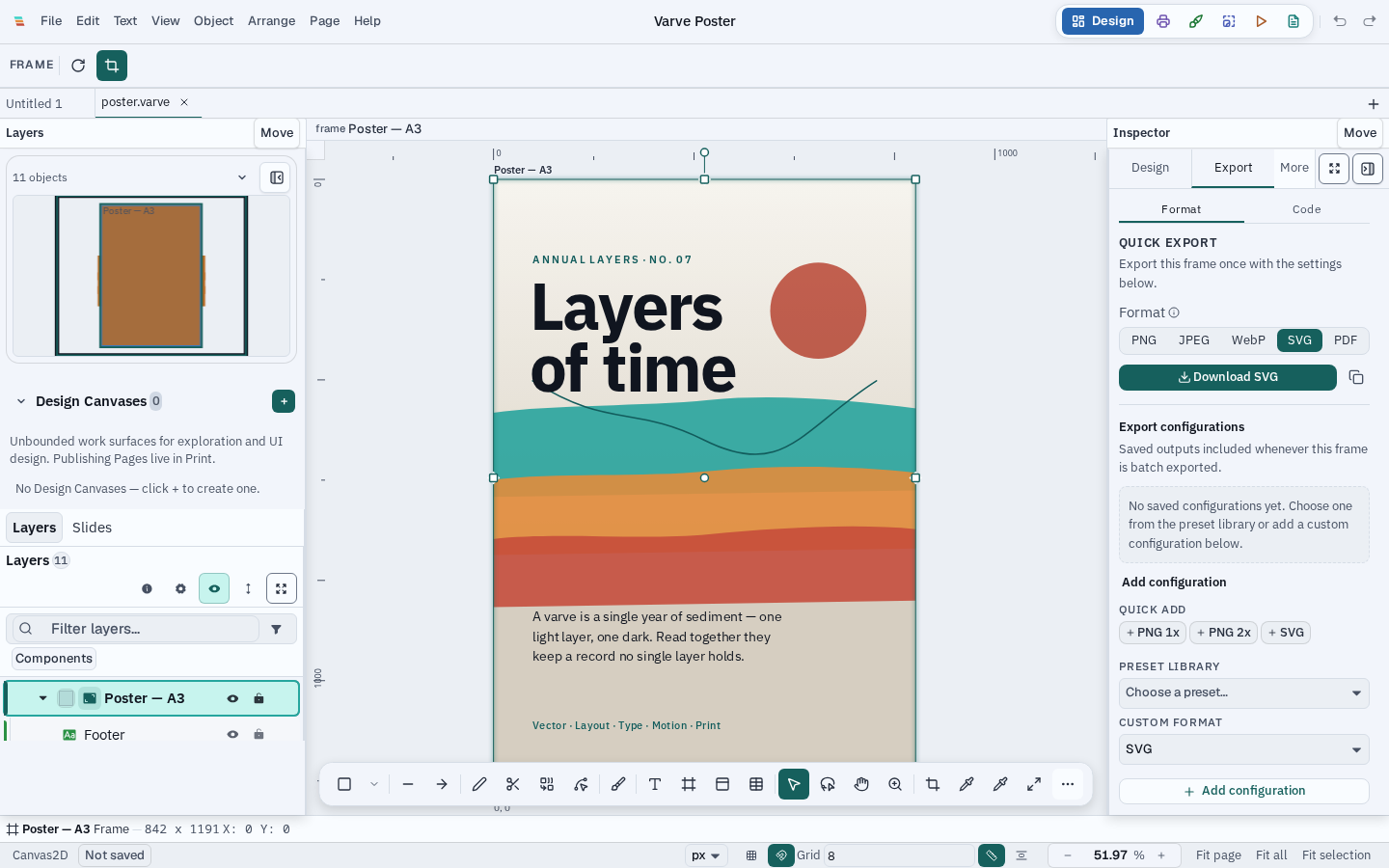This screenshot has height=868, width=1389.
Task: Click Fit selection in the status bar
Action: pyautogui.click(x=1336, y=855)
